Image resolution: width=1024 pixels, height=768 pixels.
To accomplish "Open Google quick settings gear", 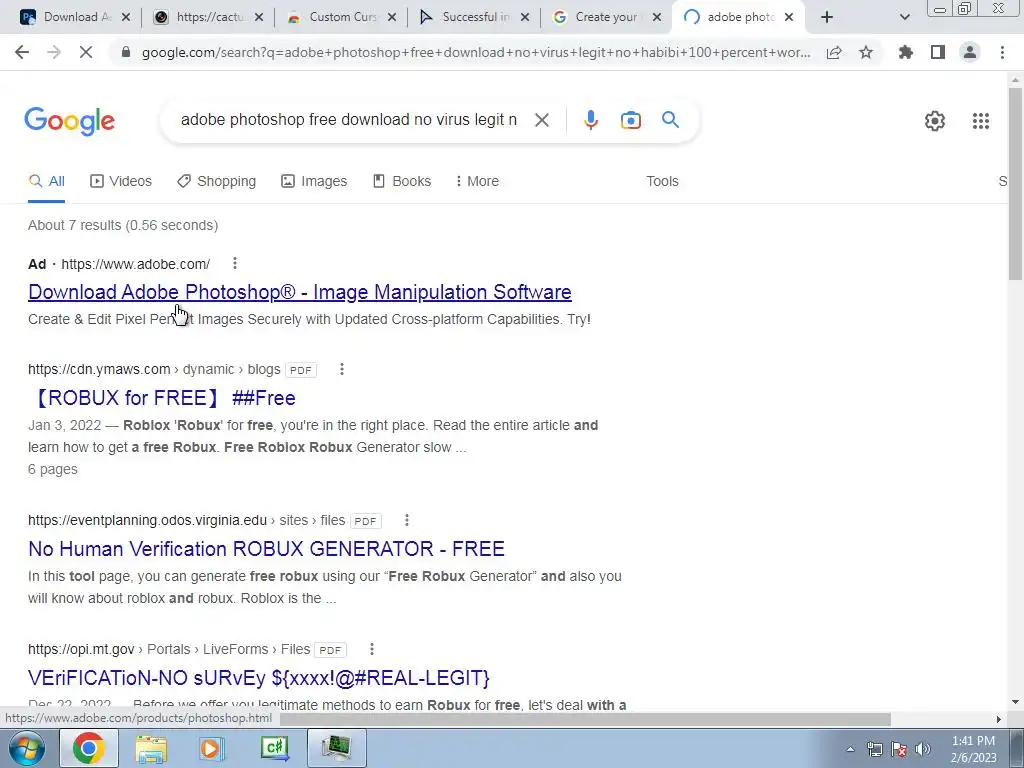I will (x=935, y=121).
